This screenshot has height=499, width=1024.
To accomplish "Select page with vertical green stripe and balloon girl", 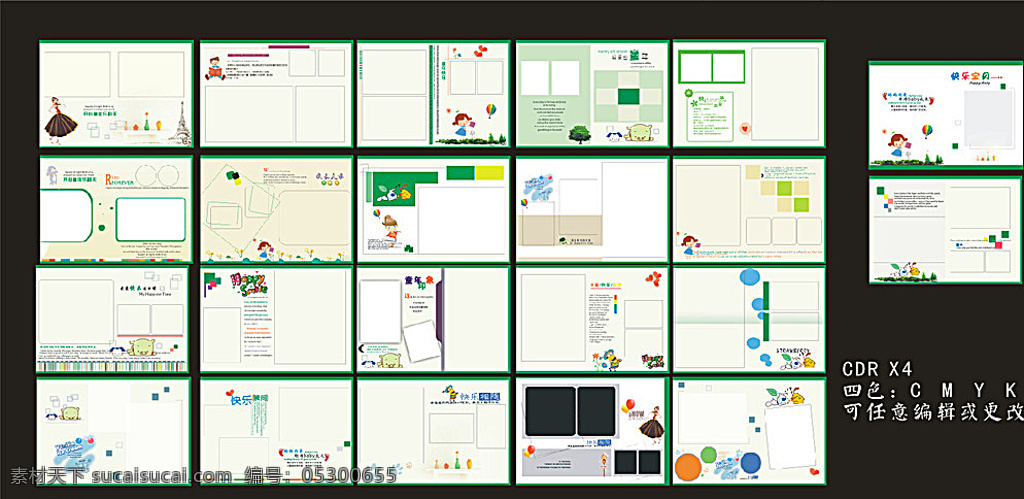I will 433,93.
